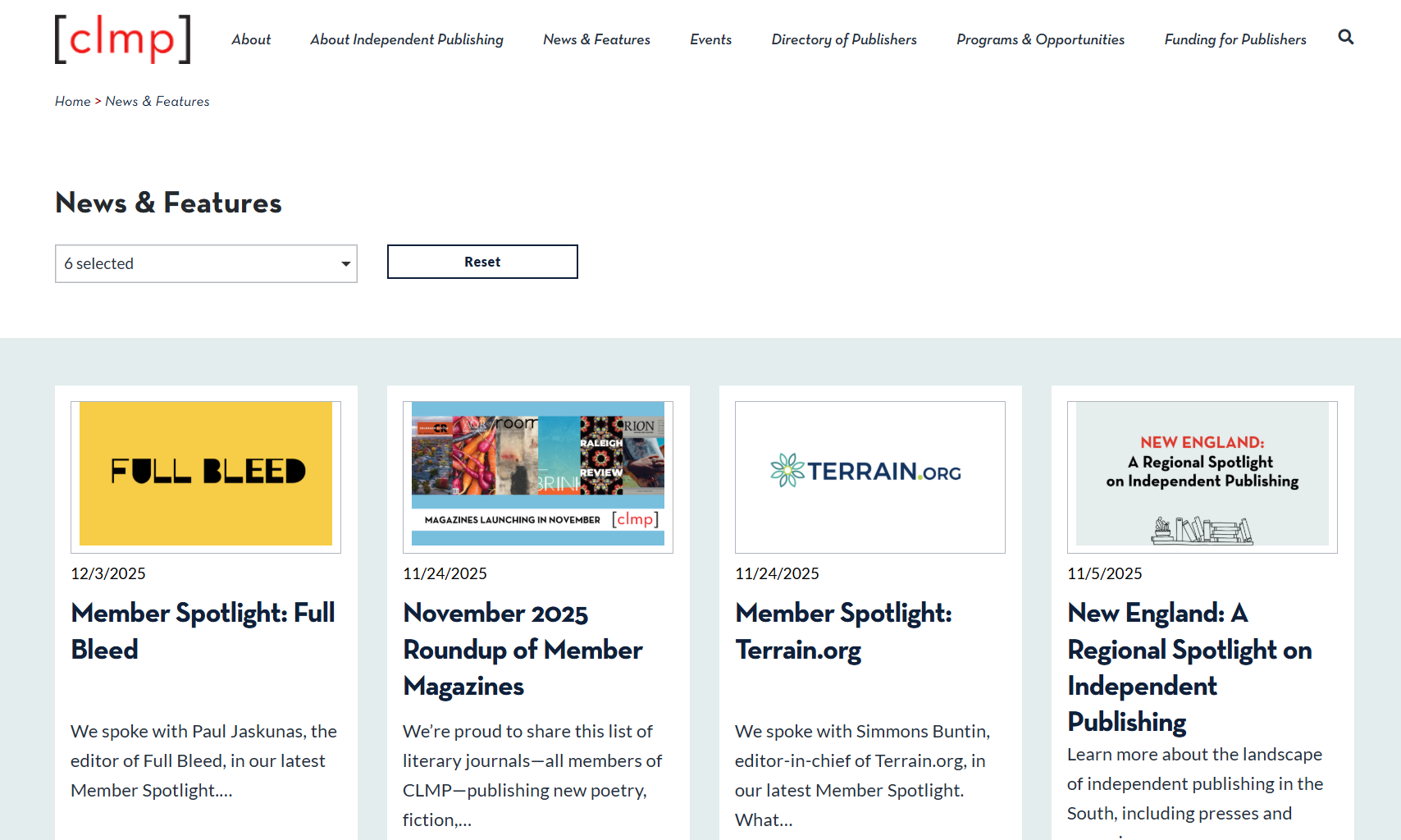Open the About menu
Screen dimensions: 1401x840
pyautogui.click(x=251, y=39)
